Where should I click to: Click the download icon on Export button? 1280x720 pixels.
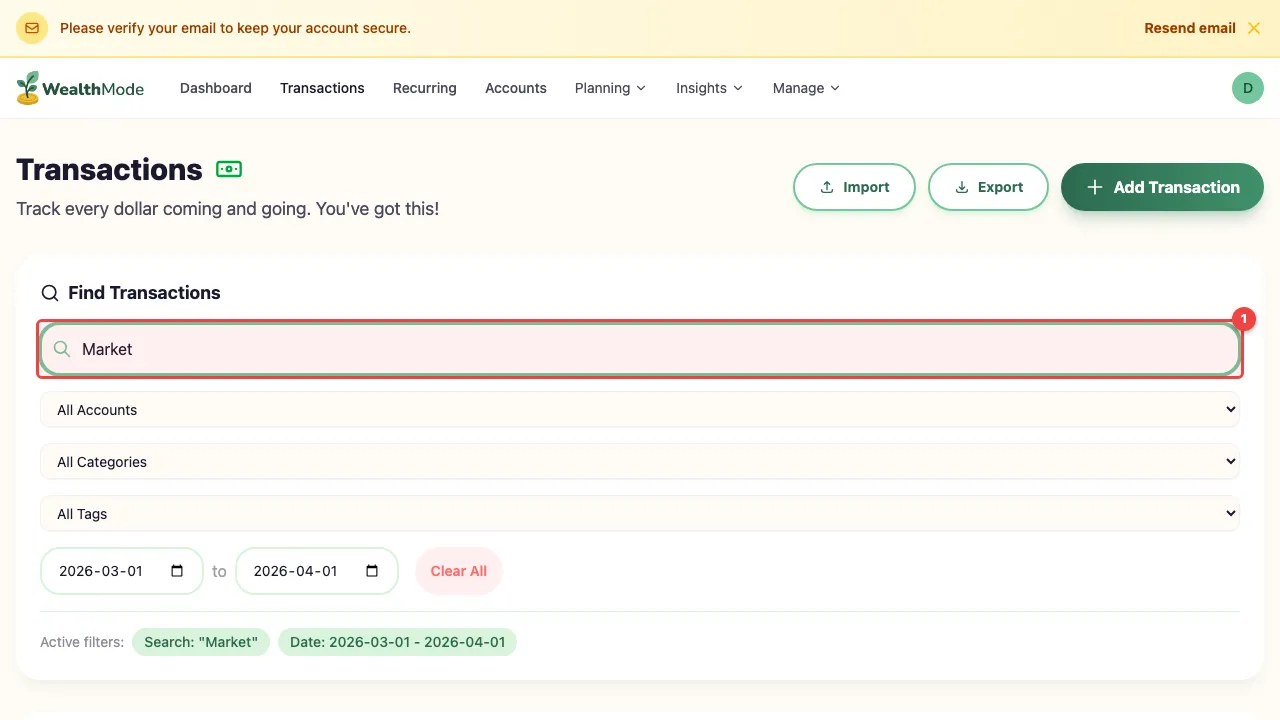pos(960,187)
